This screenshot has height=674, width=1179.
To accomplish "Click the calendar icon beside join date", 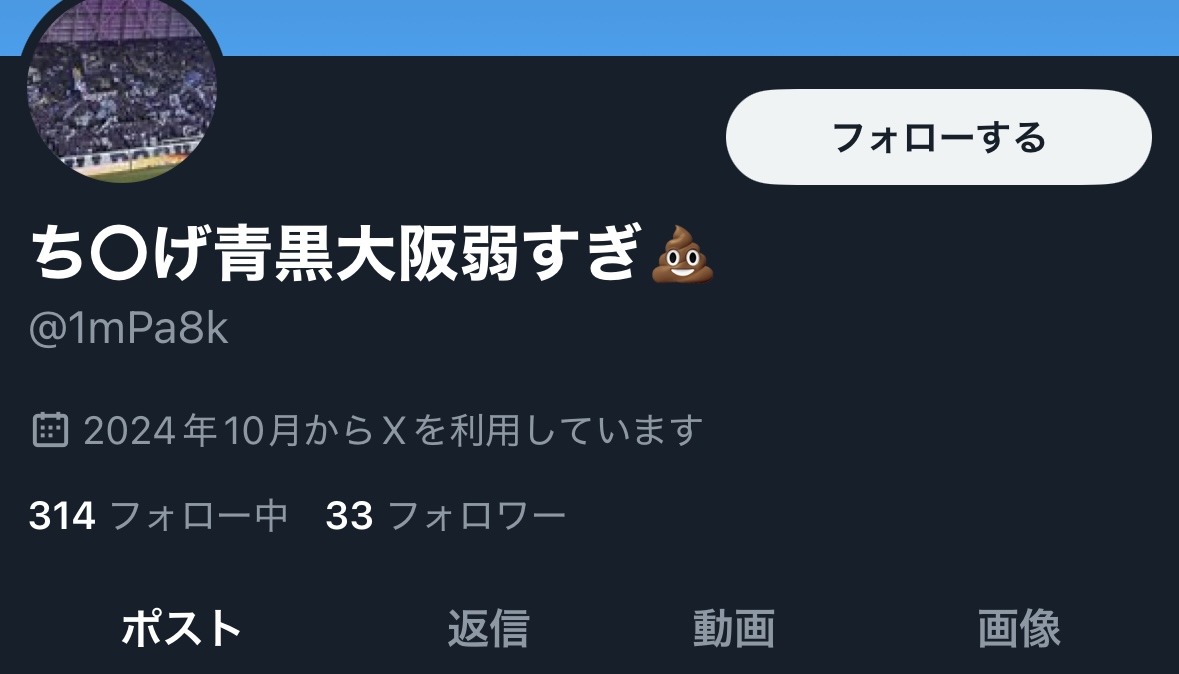I will click(x=50, y=430).
